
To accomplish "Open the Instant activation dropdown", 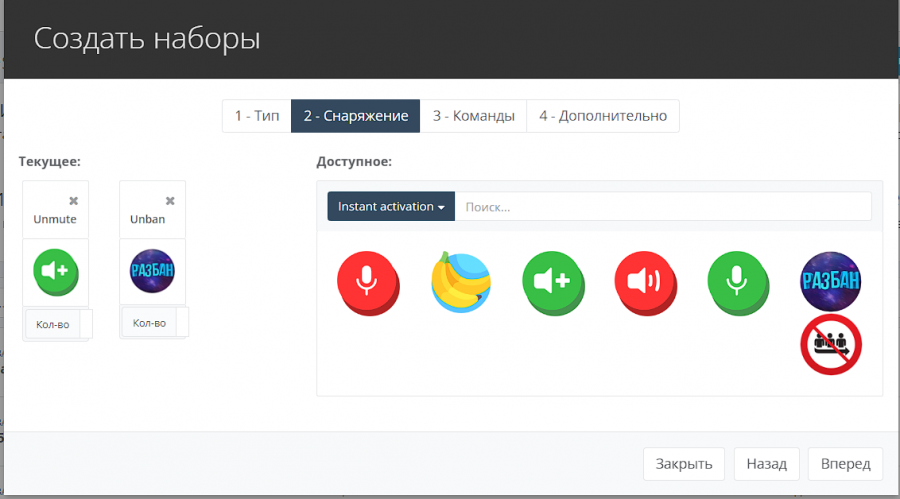I will (390, 207).
